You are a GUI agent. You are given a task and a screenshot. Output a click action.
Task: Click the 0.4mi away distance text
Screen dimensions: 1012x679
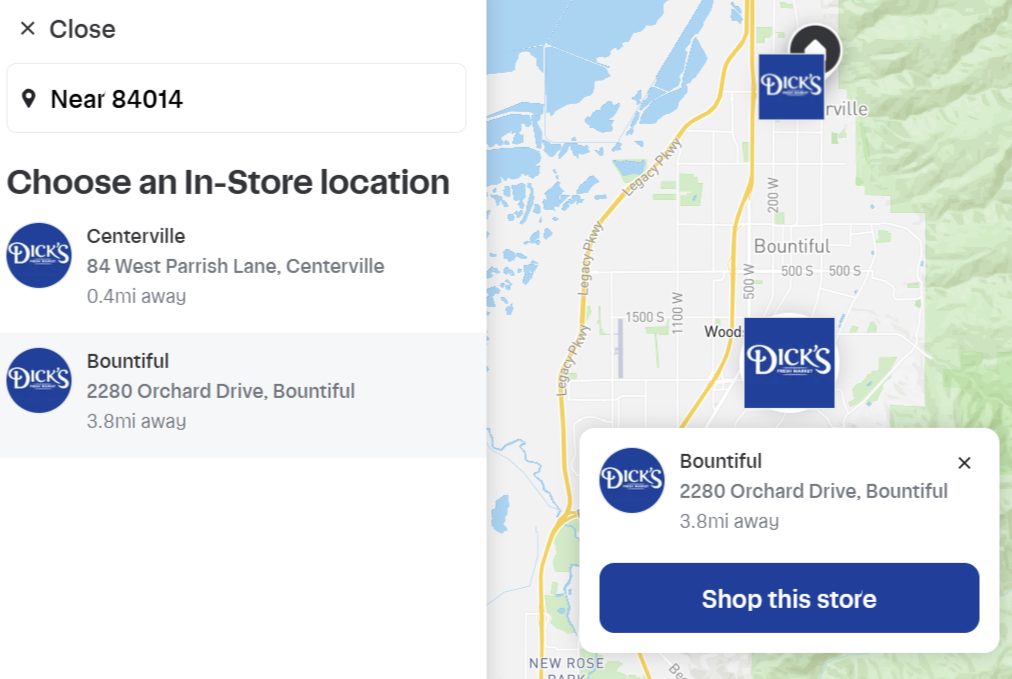pos(136,296)
